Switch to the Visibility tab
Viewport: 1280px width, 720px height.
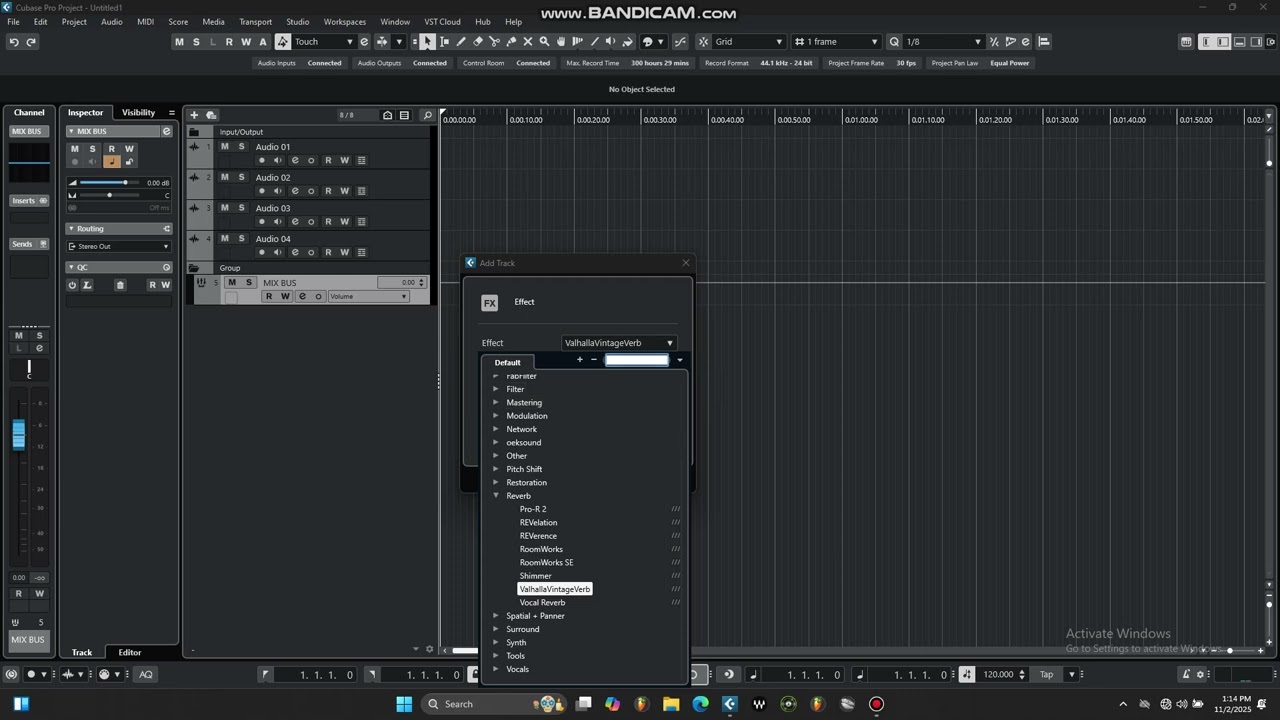(x=138, y=113)
